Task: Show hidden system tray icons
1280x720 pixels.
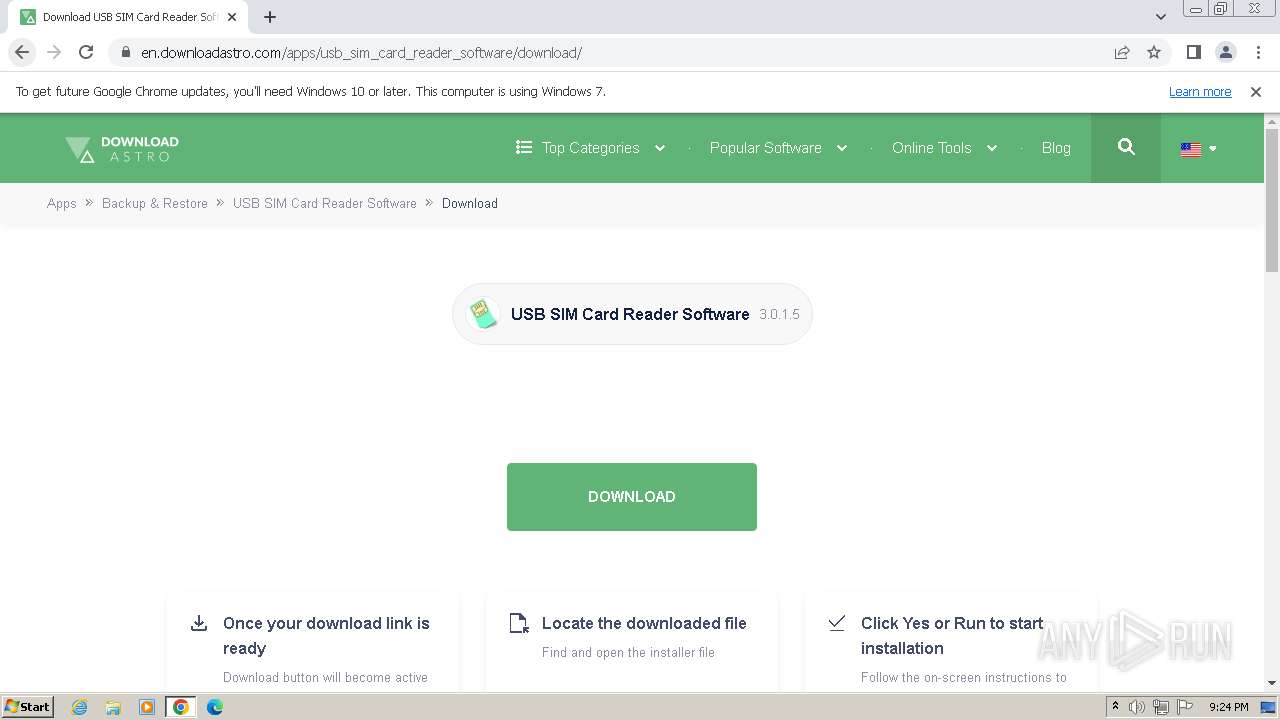Action: (1115, 707)
